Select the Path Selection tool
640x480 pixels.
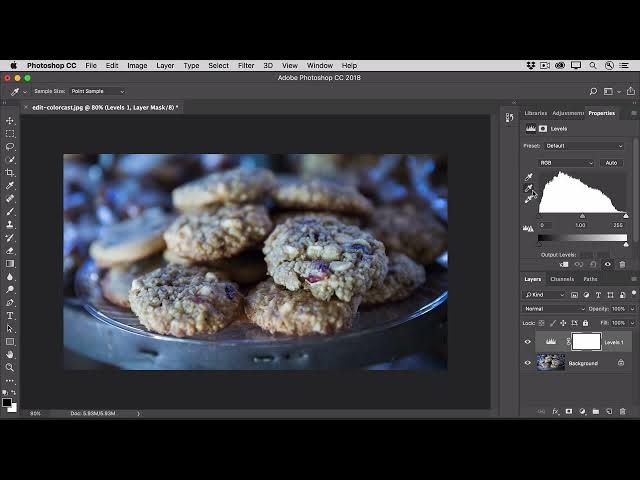coord(10,329)
